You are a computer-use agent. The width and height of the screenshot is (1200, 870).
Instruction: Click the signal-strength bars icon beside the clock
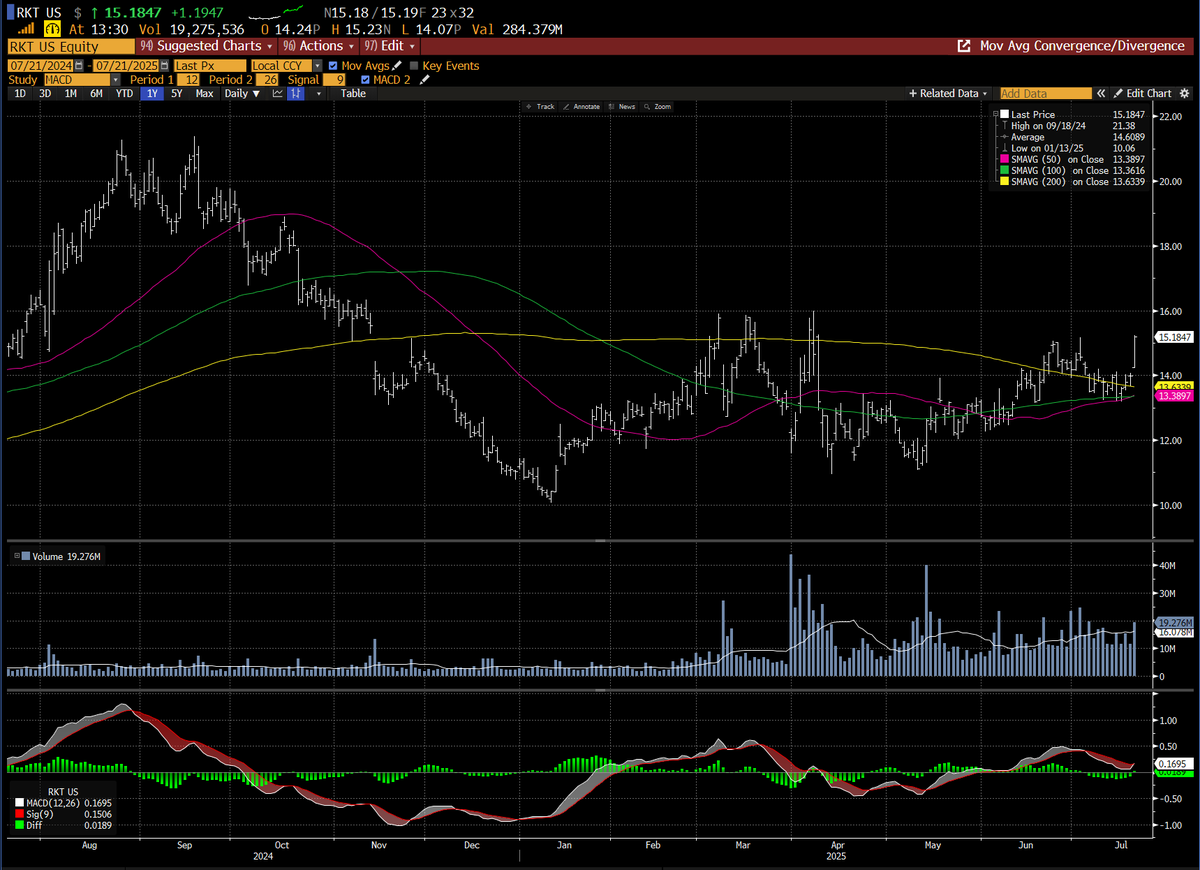point(26,29)
